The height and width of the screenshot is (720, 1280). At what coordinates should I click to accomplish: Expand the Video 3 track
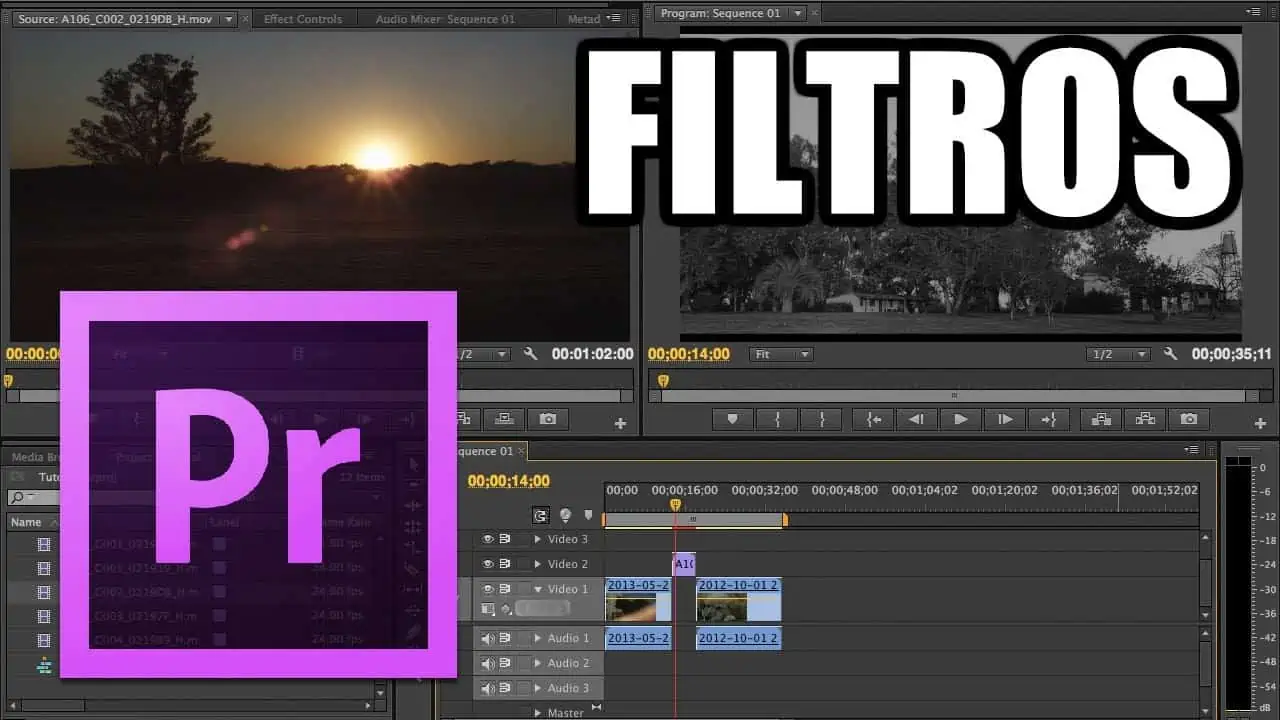(x=538, y=539)
